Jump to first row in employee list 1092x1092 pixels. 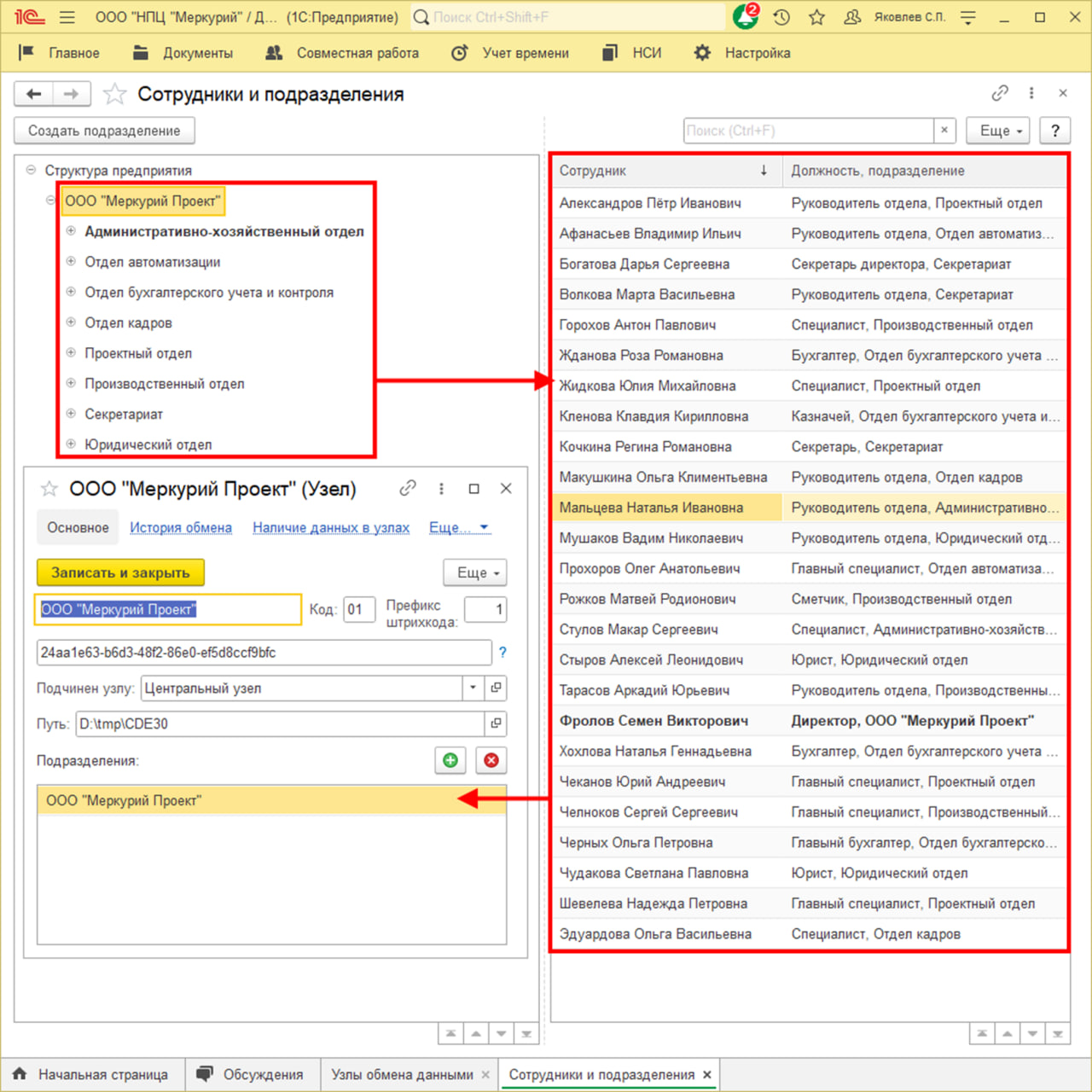pyautogui.click(x=983, y=1033)
